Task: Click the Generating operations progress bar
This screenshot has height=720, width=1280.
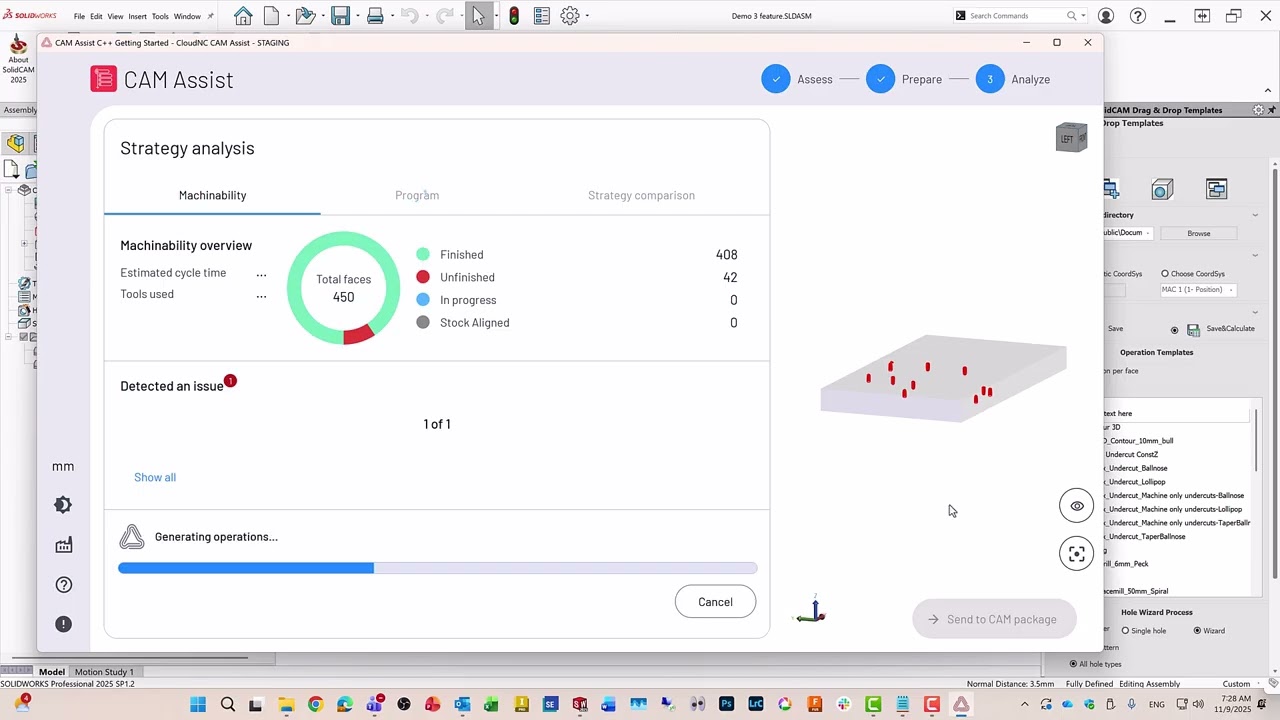Action: [x=437, y=568]
